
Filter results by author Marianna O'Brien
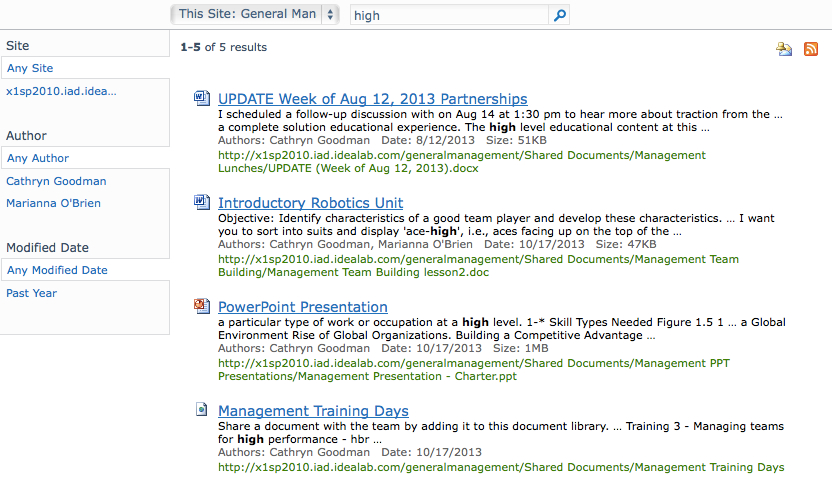53,203
